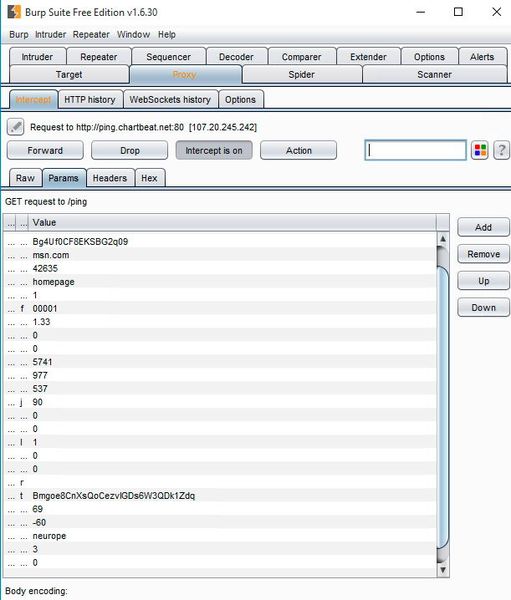Switch to the Comparer tab
Screen dimensions: 511x600
tap(302, 57)
